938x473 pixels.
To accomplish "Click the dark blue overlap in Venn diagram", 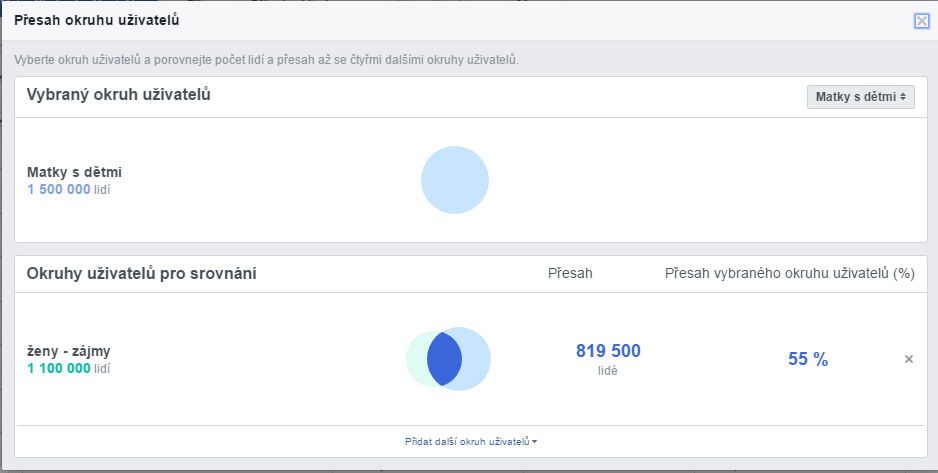I will (x=444, y=359).
